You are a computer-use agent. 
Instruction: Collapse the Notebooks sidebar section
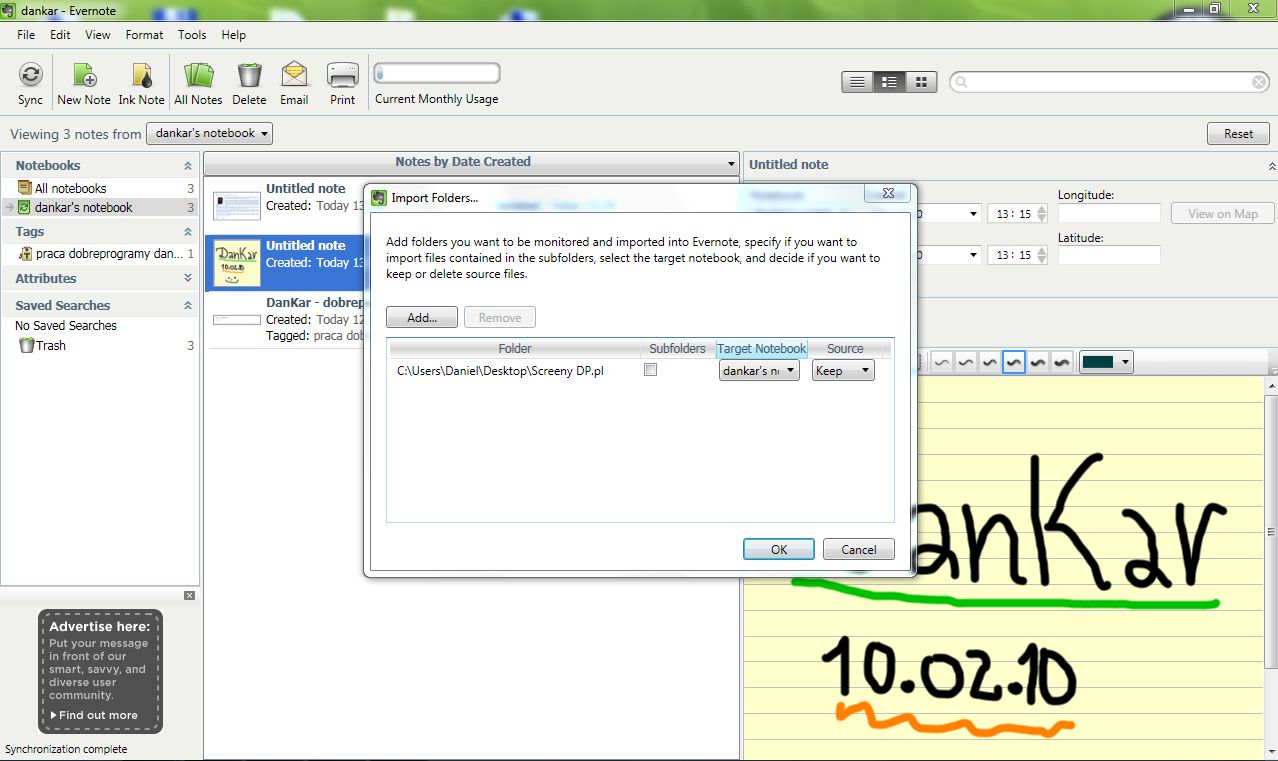(x=188, y=166)
